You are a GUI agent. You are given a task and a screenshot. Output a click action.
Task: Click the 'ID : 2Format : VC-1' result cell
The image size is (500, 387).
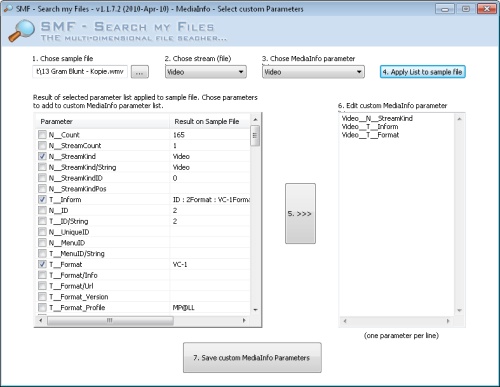[211, 199]
